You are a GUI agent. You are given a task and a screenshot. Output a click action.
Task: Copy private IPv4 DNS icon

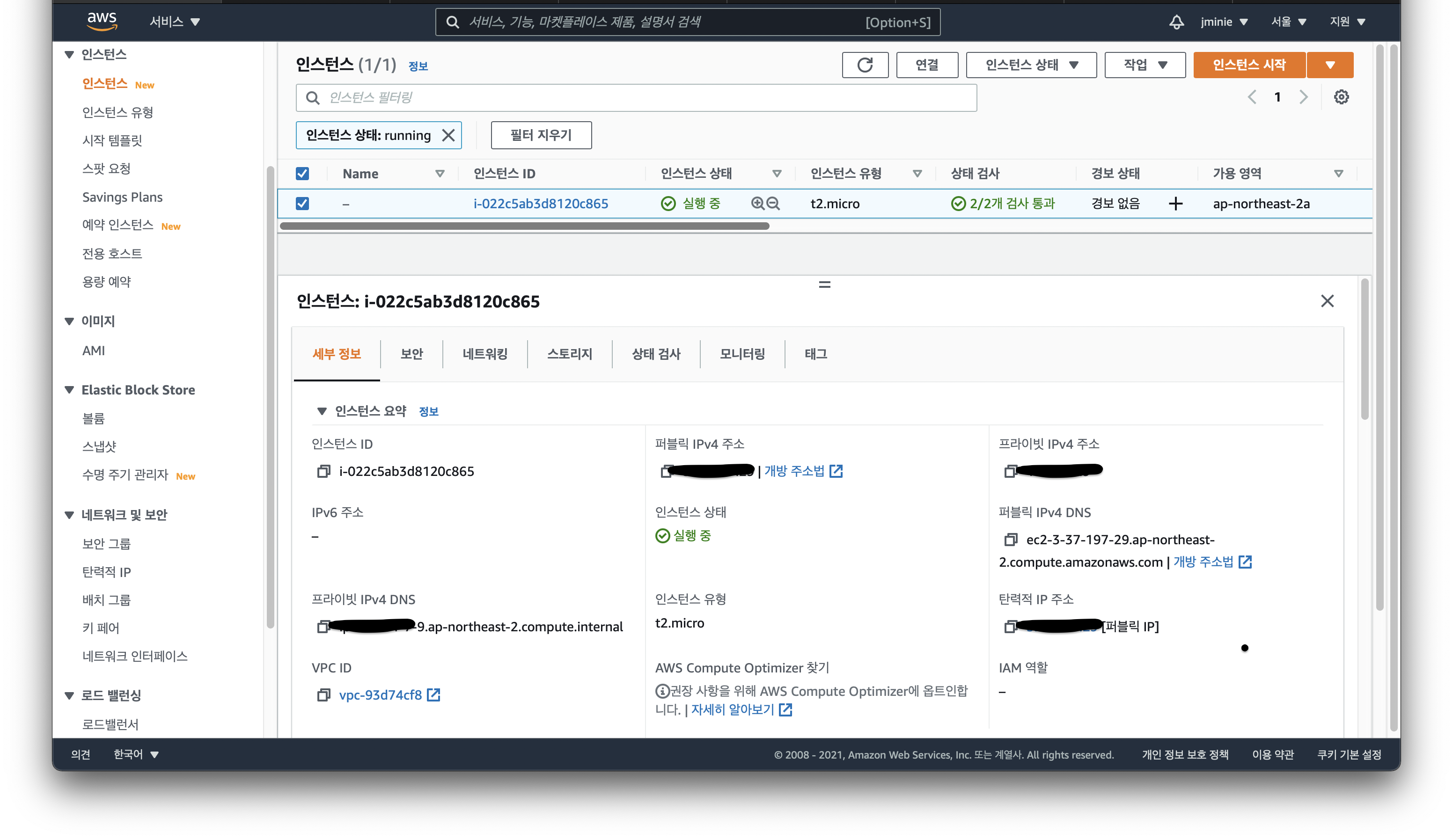pos(323,627)
